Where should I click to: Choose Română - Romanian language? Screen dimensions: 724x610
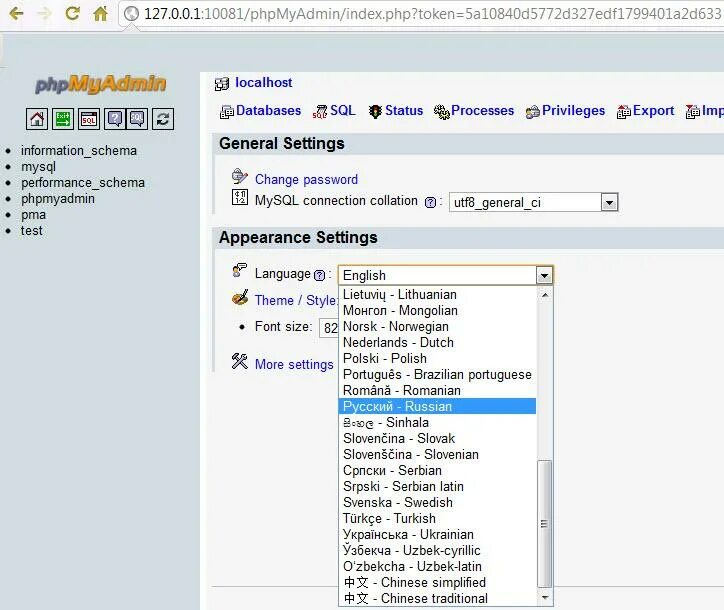click(x=437, y=391)
